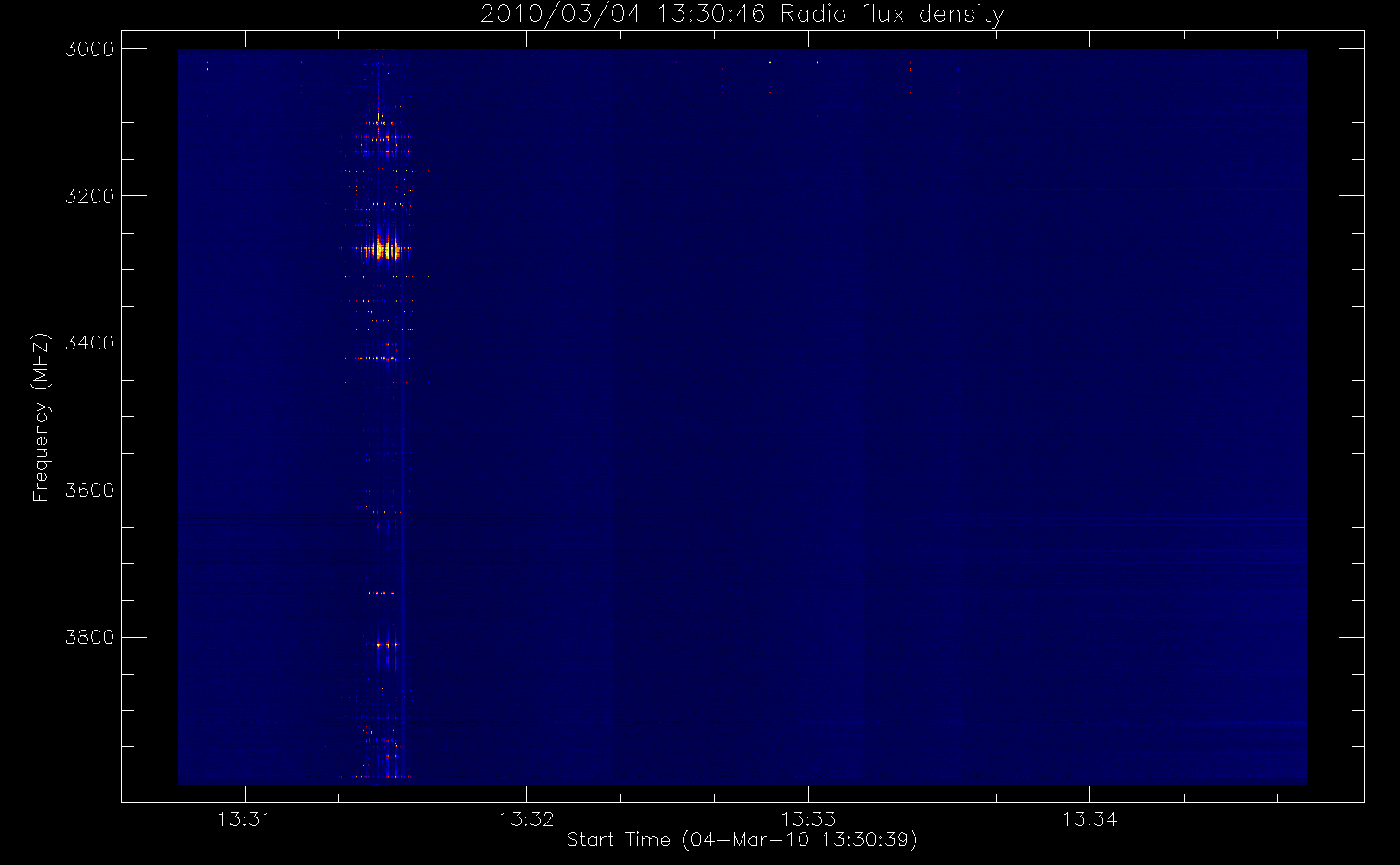
Task: Click the 3200 frequency axis label
Action: point(90,196)
